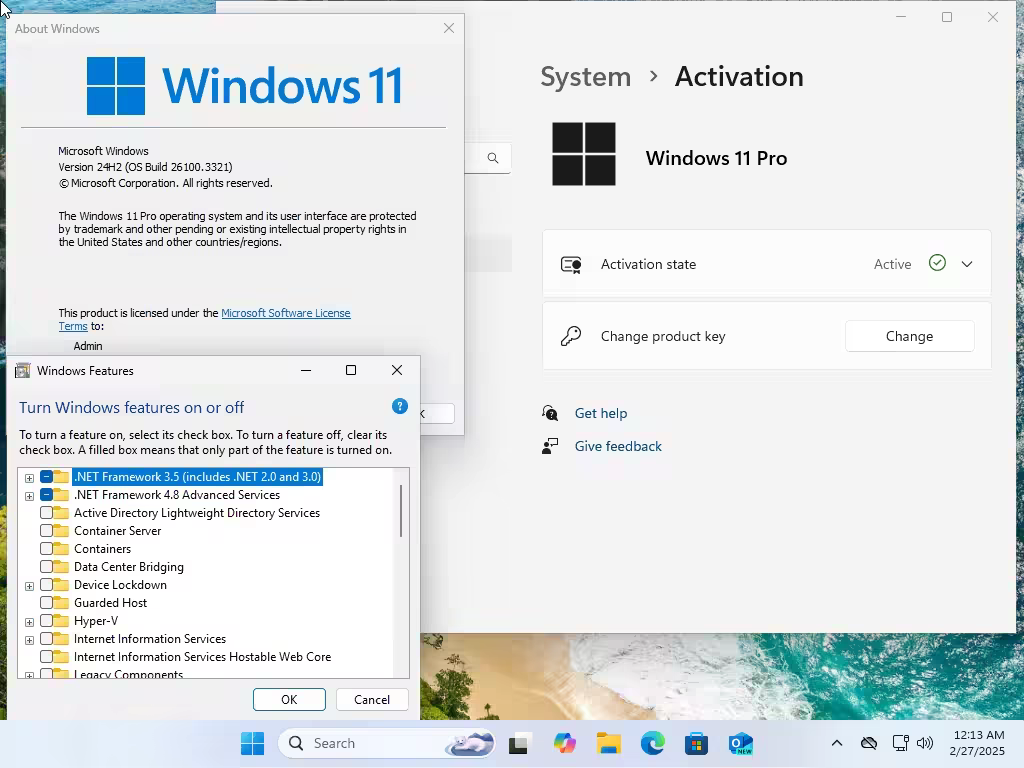Check the Guarded Host checkbox
This screenshot has width=1024, height=768.
pyautogui.click(x=46, y=603)
